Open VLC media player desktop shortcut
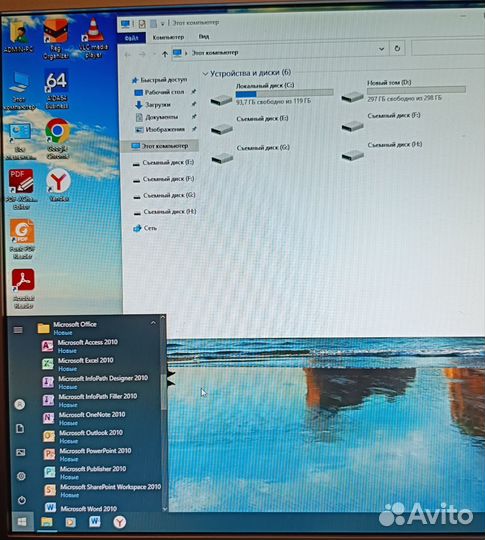 point(93,38)
